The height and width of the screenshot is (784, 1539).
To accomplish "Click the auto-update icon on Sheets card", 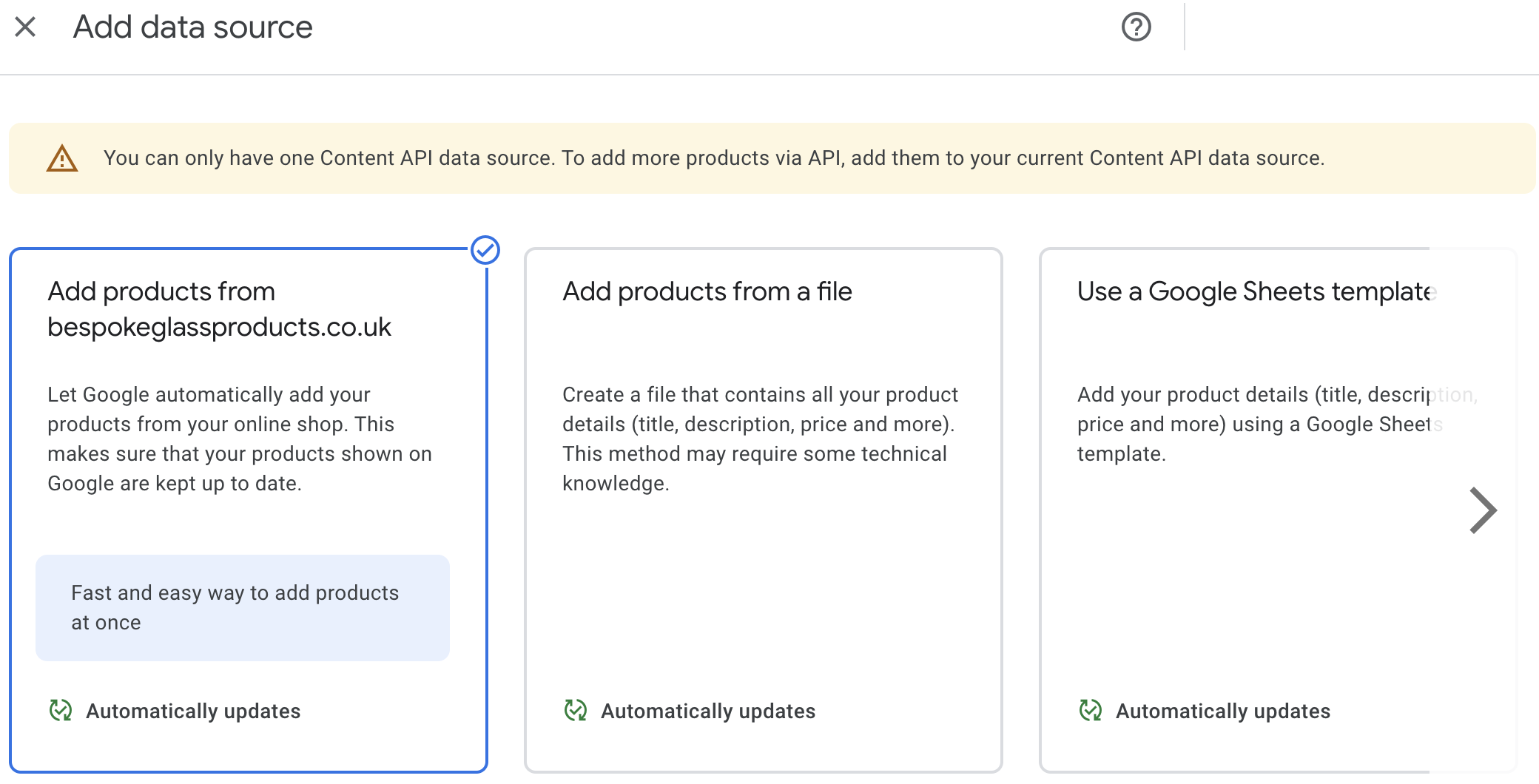I will coord(1091,711).
